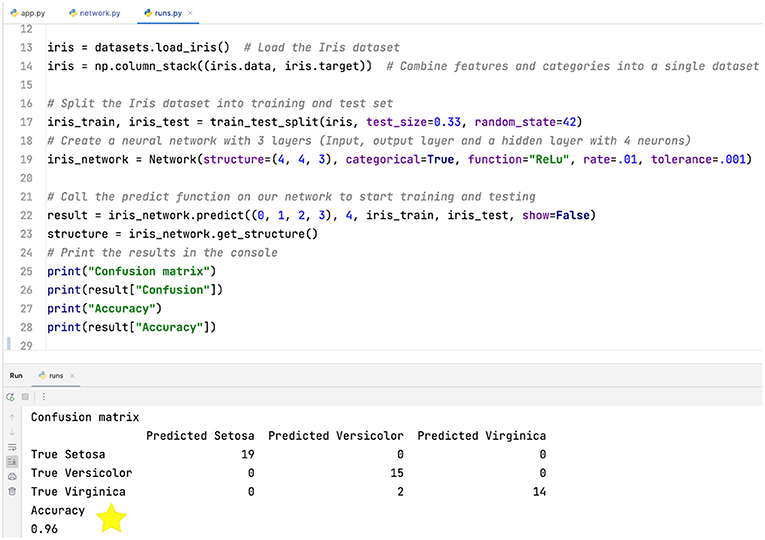This screenshot has width=765, height=540.
Task: Click the 'Predicted Versicolor' column header
Action: pos(336,436)
